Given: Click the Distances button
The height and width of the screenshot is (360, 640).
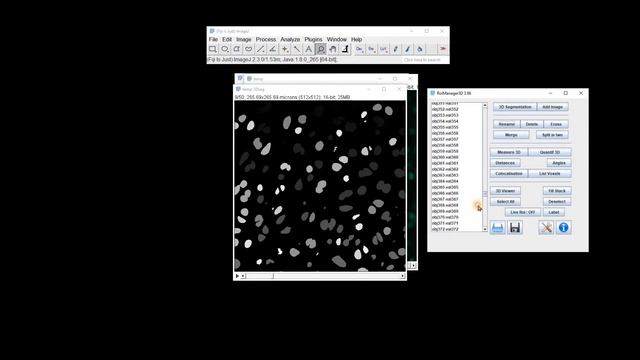Looking at the screenshot, I should [x=505, y=163].
